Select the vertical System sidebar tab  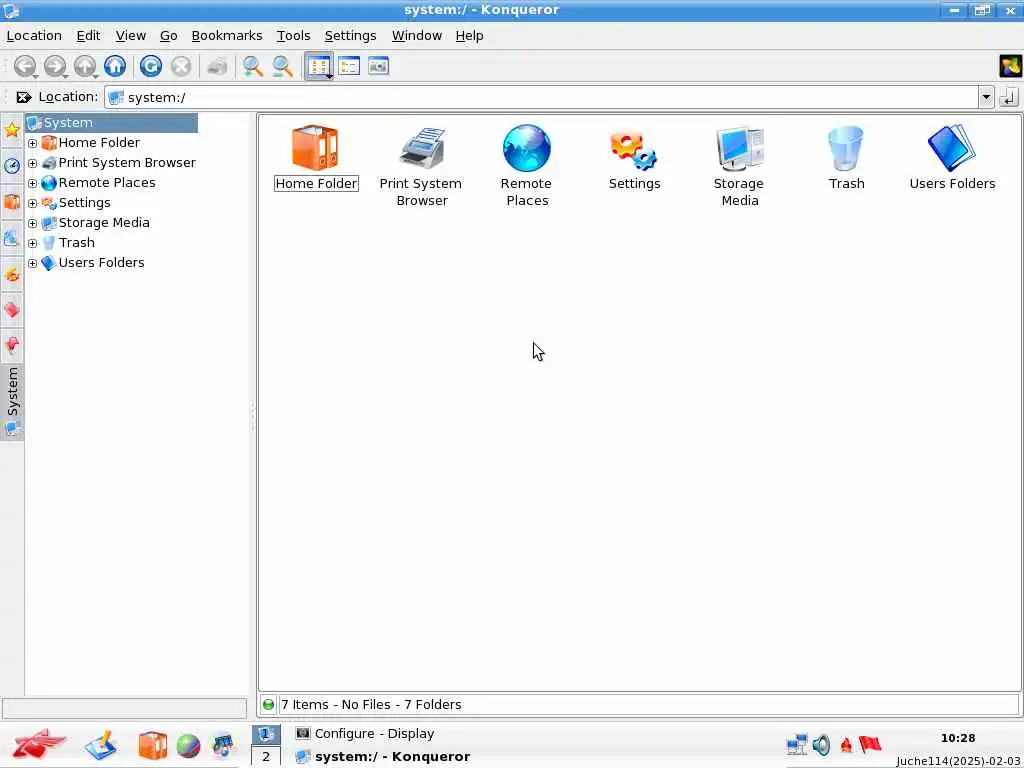pos(12,402)
